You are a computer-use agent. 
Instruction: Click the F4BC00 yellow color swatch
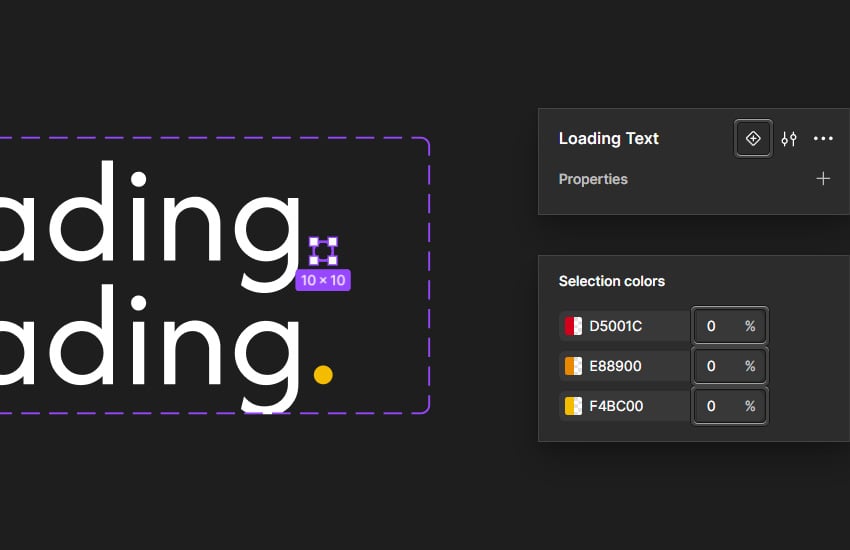coord(574,406)
